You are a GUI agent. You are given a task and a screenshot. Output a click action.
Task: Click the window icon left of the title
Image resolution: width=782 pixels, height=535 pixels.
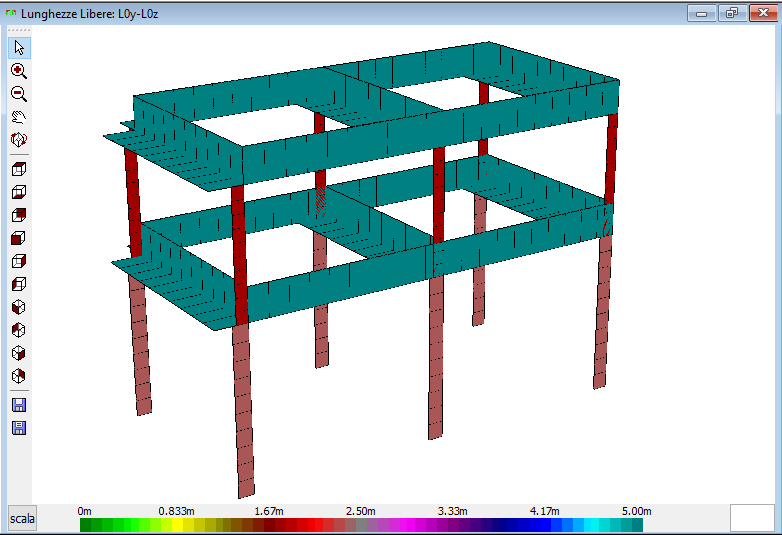pos(11,13)
